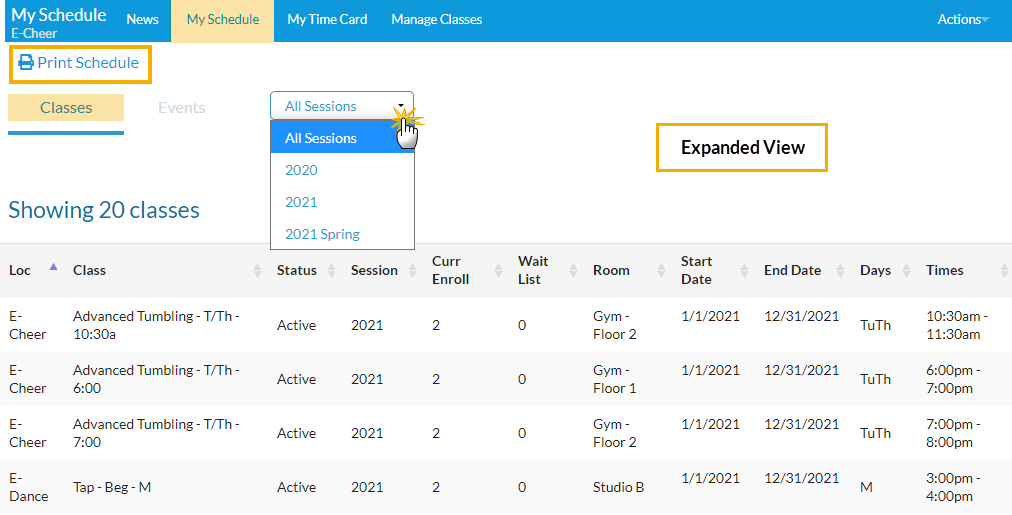Viewport: 1012px width, 515px height.
Task: Open the Actions menu in the header
Action: point(962,20)
